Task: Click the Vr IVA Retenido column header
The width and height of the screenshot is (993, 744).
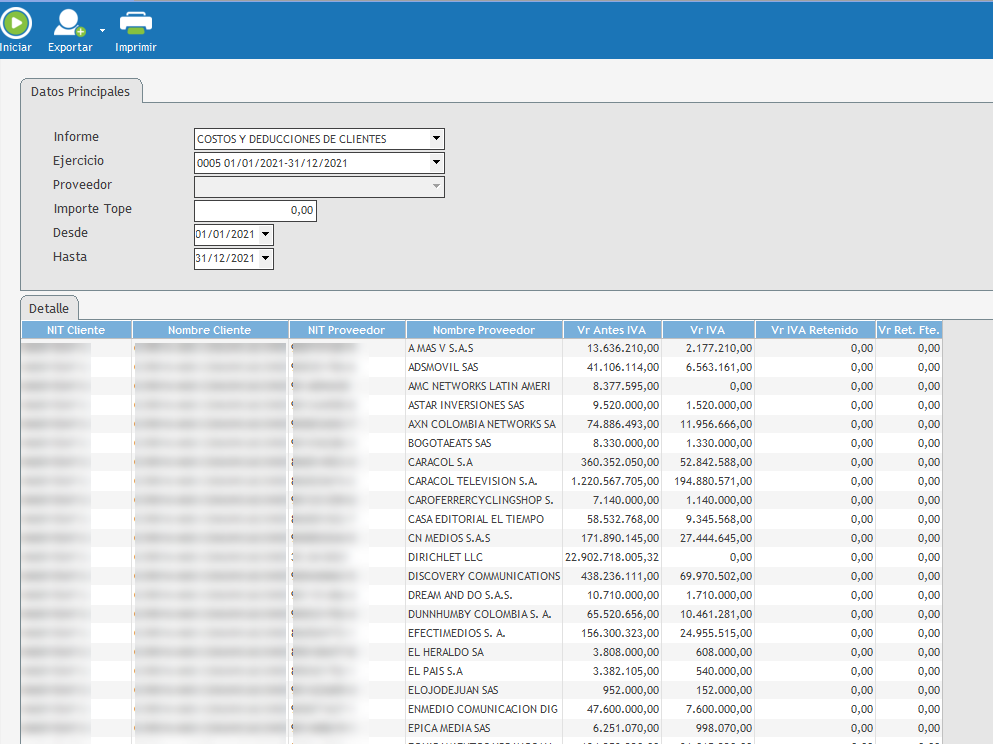Action: tap(815, 330)
